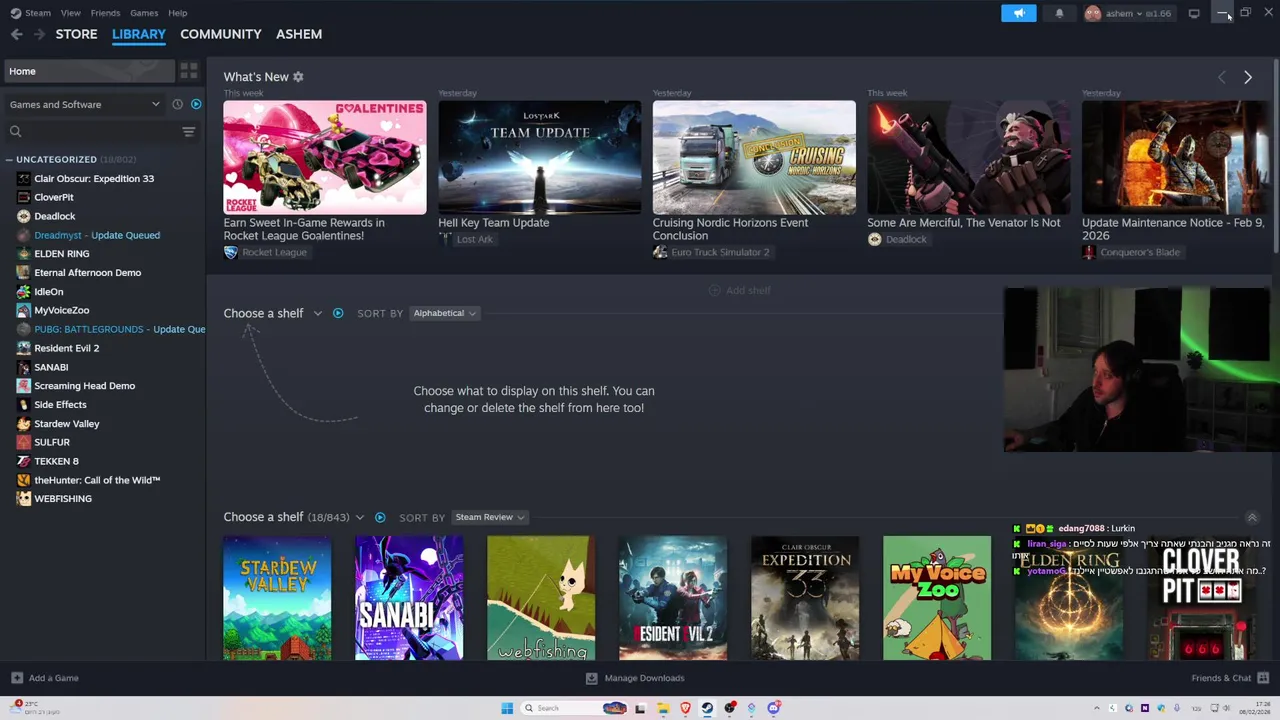The width and height of the screenshot is (1280, 720).
Task: Show recent activity clock filter
Action: tap(177, 104)
